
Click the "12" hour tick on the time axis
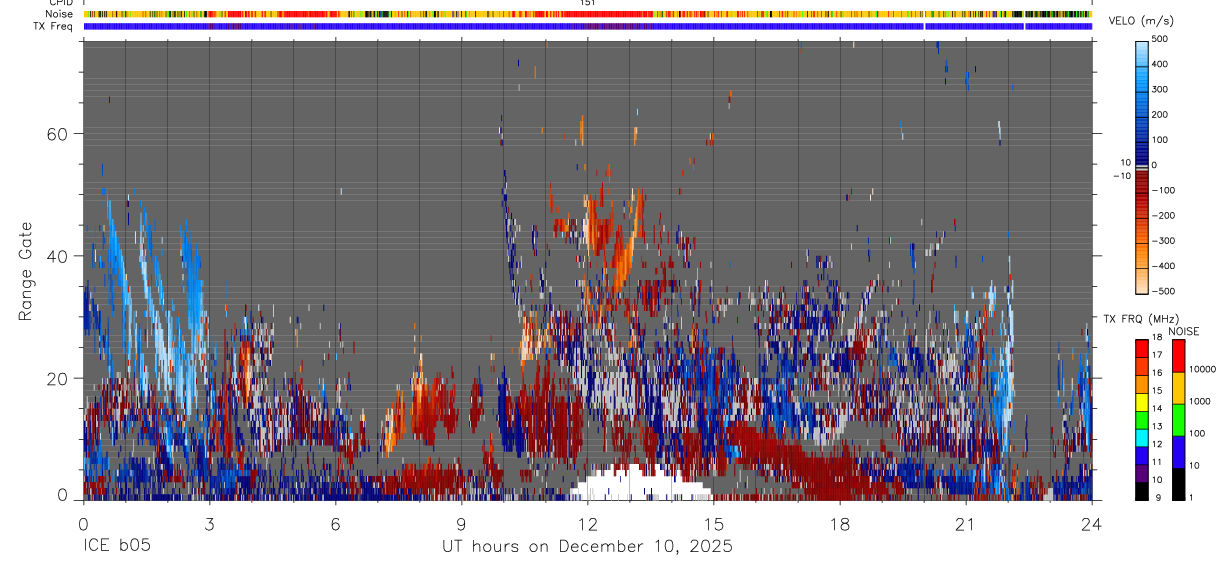pyautogui.click(x=588, y=524)
